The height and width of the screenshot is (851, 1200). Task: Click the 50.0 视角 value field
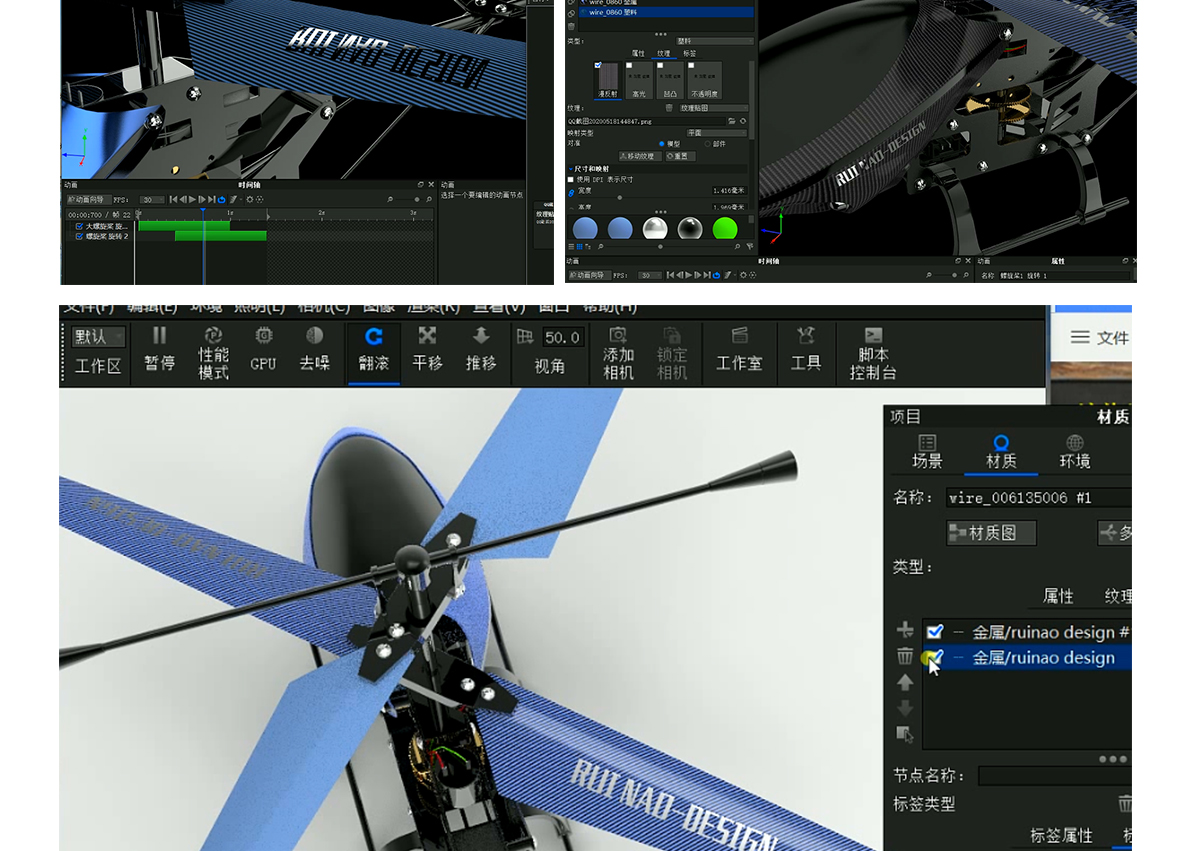[x=563, y=337]
